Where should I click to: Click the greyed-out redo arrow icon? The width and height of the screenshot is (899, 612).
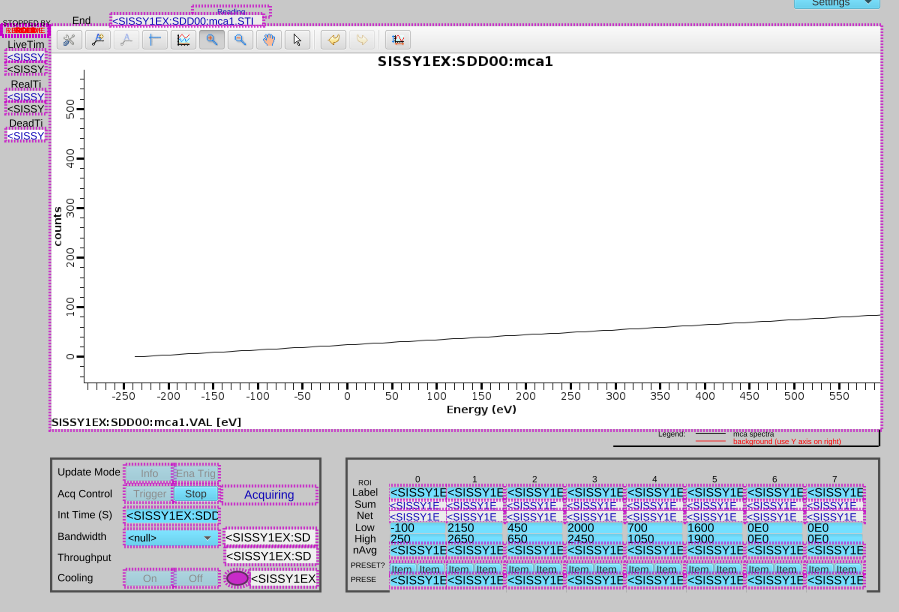362,40
